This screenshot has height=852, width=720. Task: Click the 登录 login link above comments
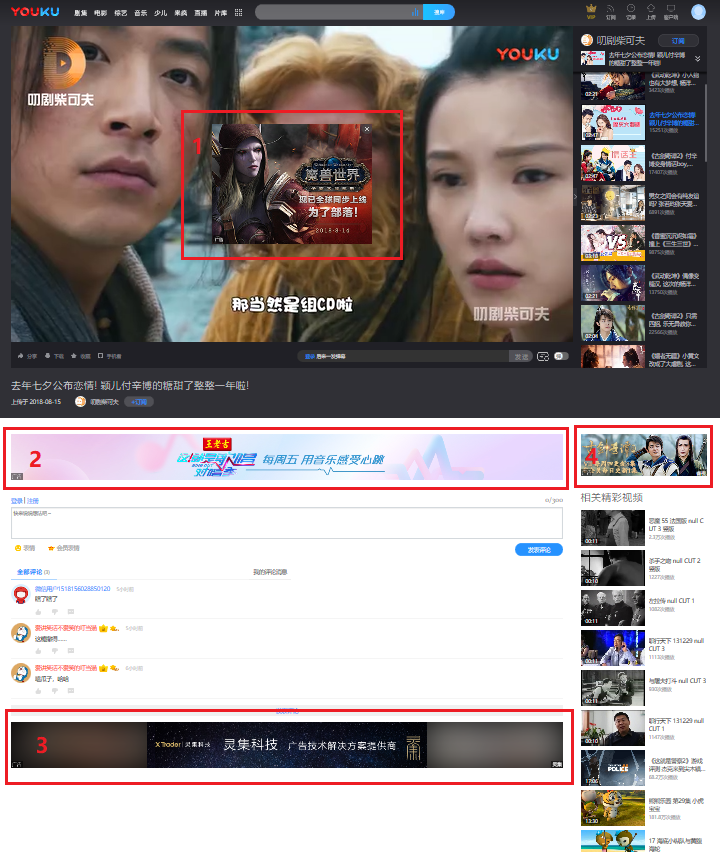17,500
